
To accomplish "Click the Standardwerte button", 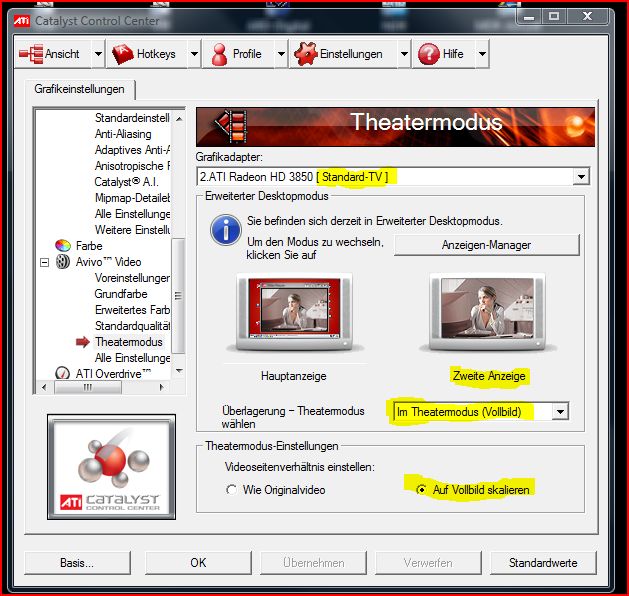I will pyautogui.click(x=543, y=563).
